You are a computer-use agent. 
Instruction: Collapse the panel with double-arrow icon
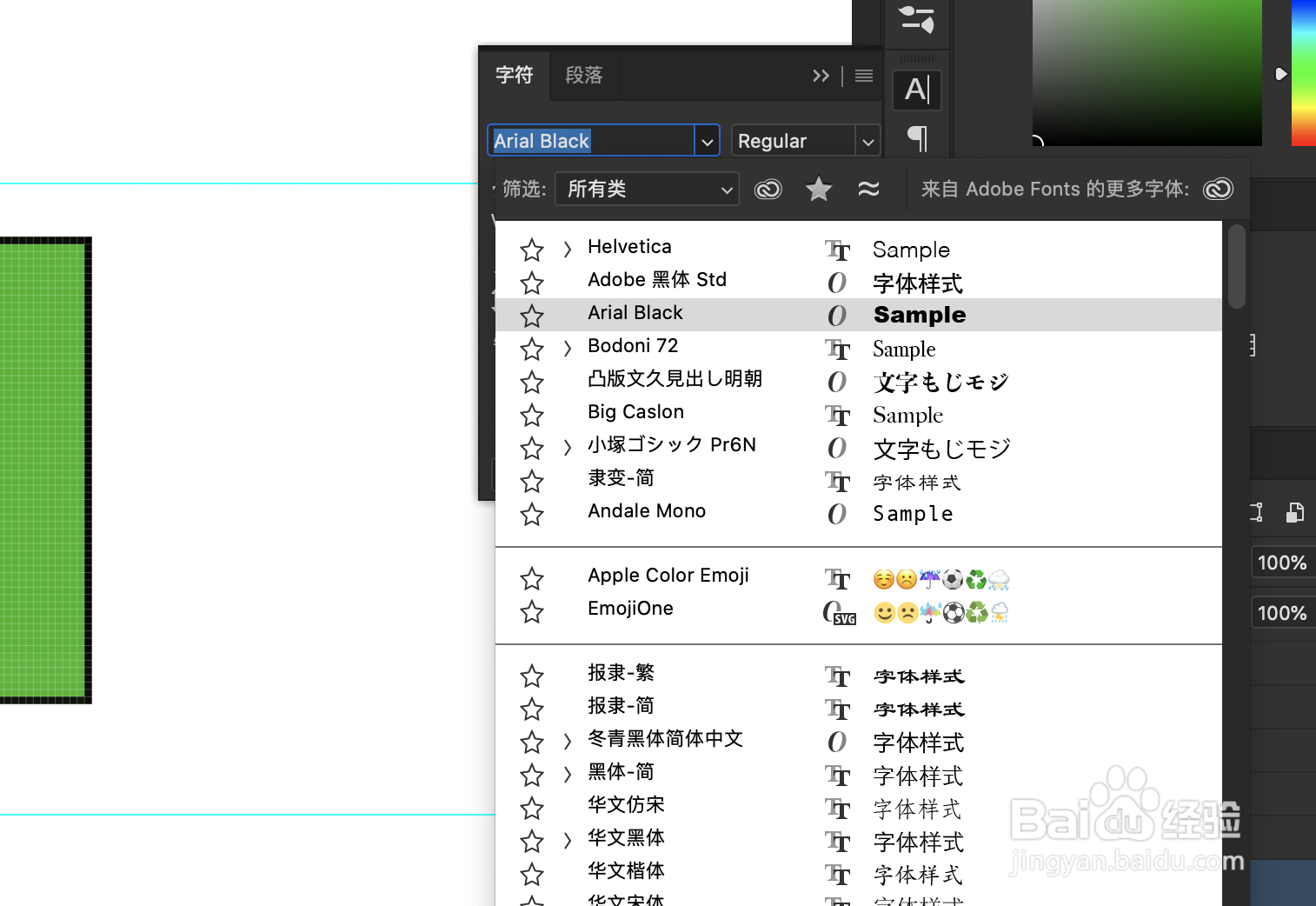click(x=821, y=76)
